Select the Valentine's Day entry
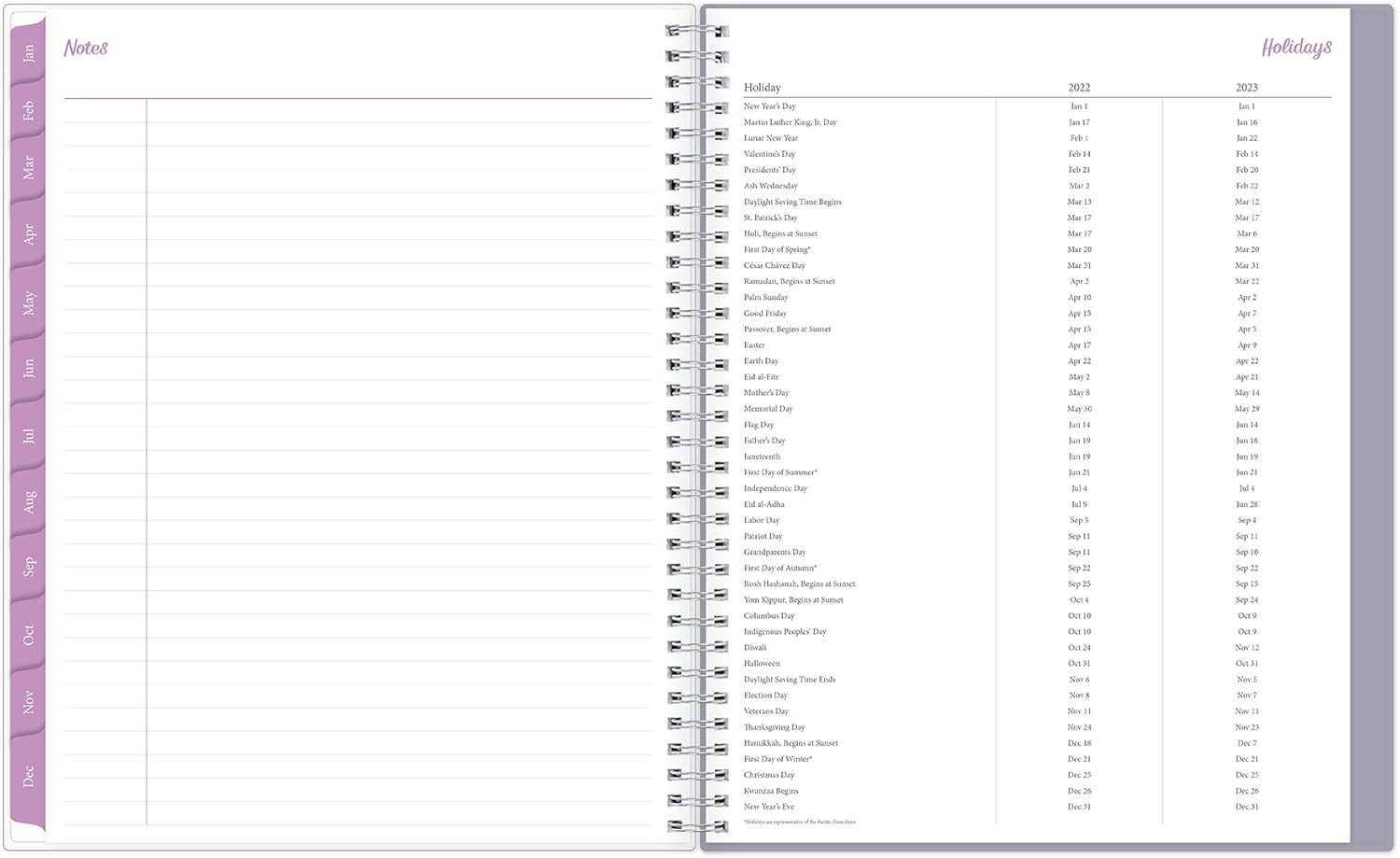Viewport: 1400px width, 858px height. click(x=770, y=154)
